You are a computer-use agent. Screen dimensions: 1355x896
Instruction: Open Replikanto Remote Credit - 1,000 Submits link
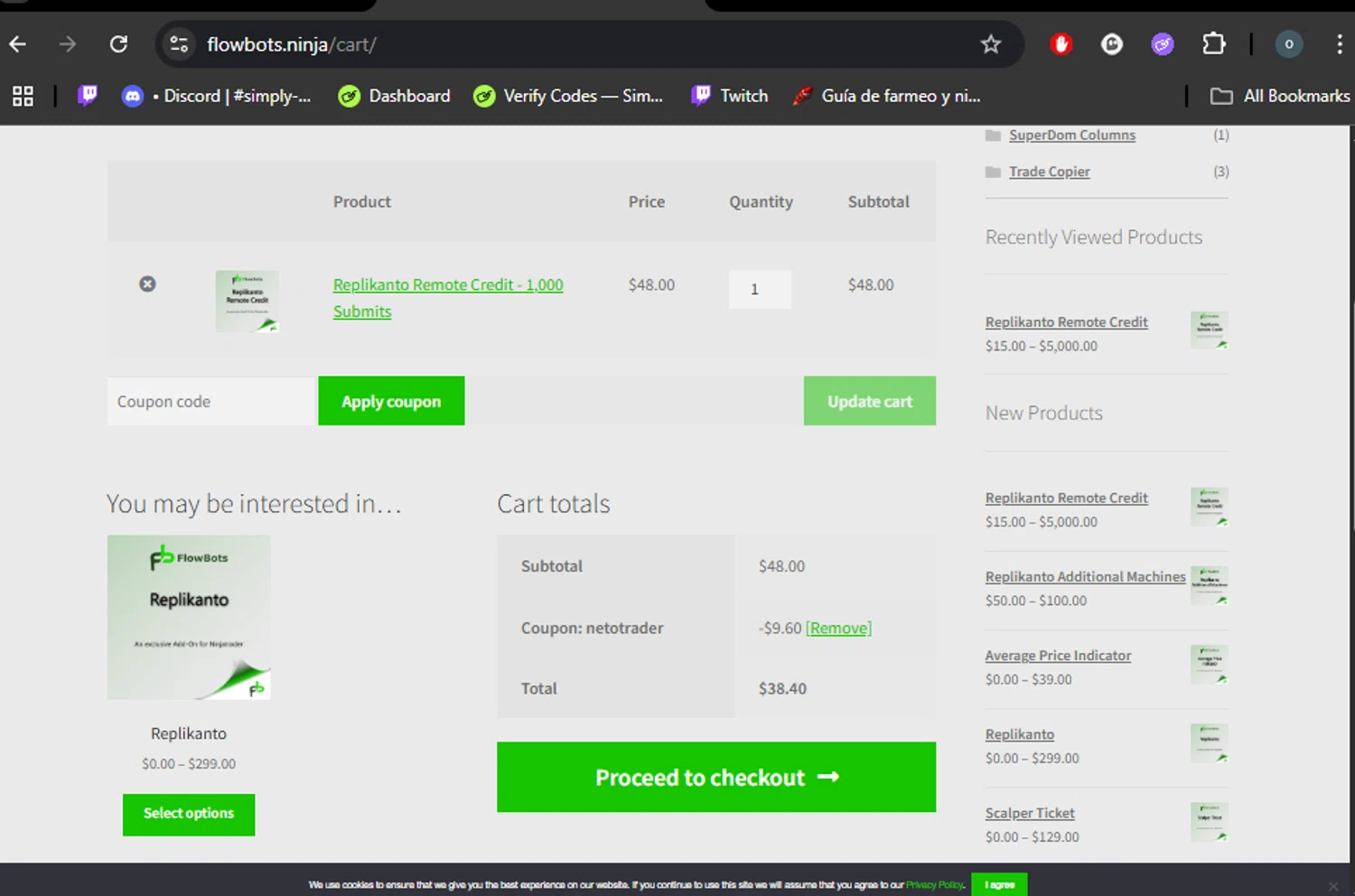tap(448, 297)
